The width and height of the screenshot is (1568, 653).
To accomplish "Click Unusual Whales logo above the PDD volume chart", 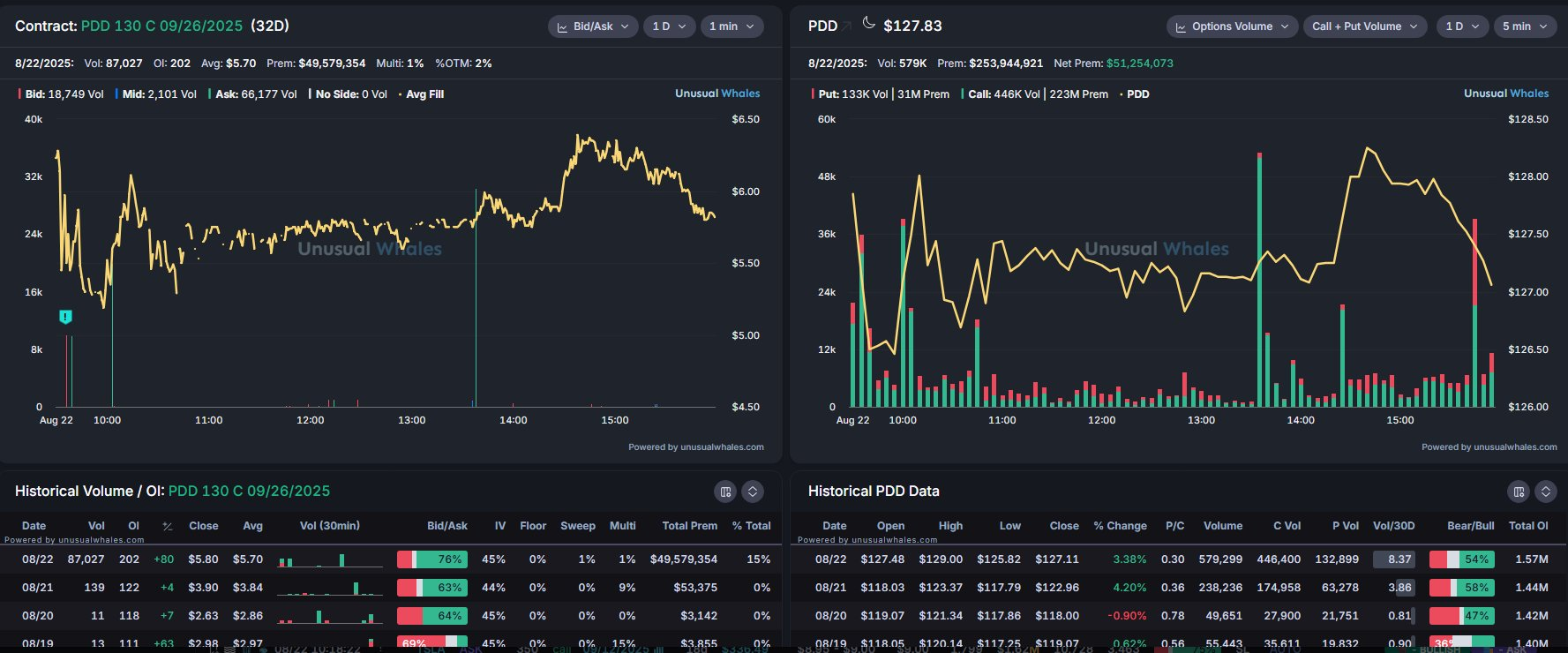I will (1506, 94).
